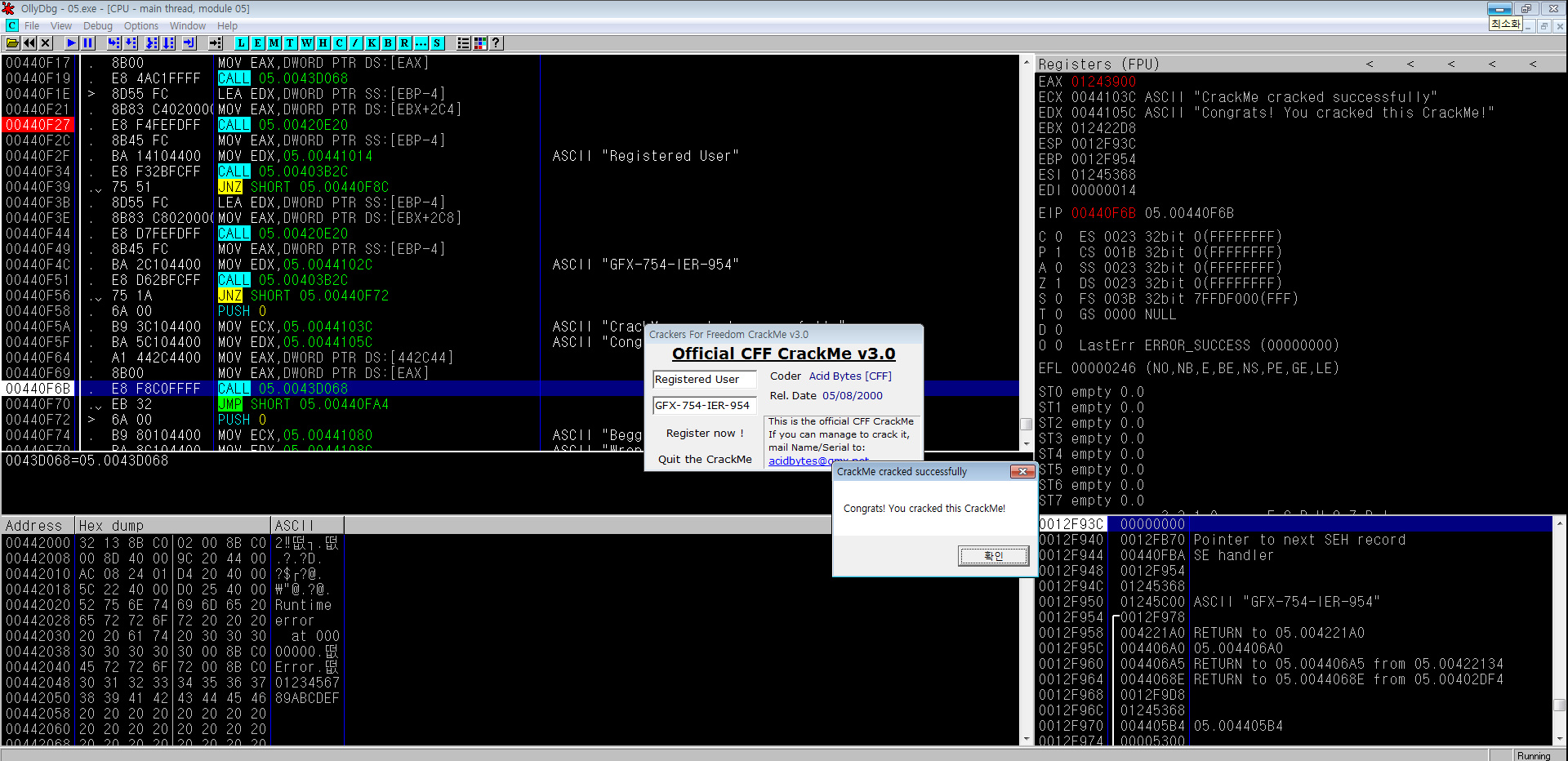1568x761 pixels.
Task: Click the Go To Address arrow icon
Action: tap(216, 43)
